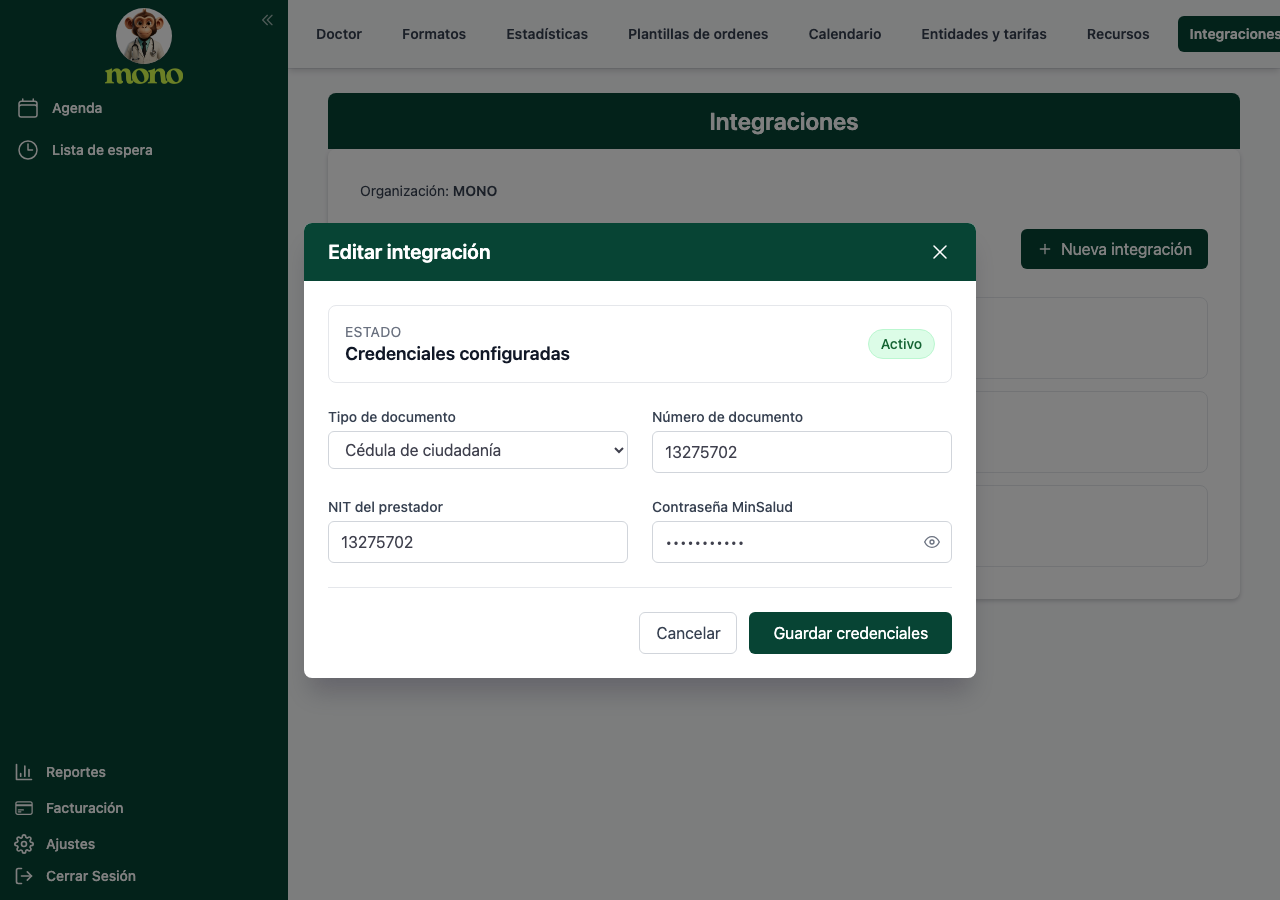This screenshot has width=1280, height=900.
Task: Open Tipo de documento dropdown
Action: pos(478,450)
